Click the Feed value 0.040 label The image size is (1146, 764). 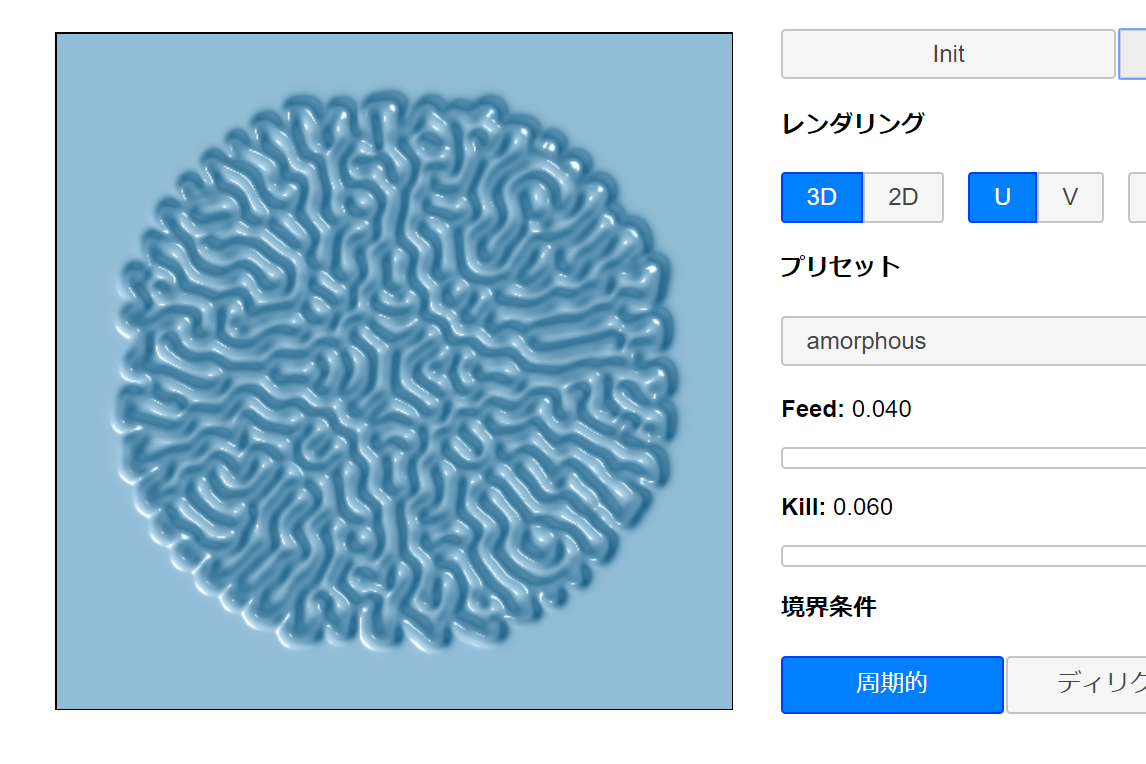(881, 409)
